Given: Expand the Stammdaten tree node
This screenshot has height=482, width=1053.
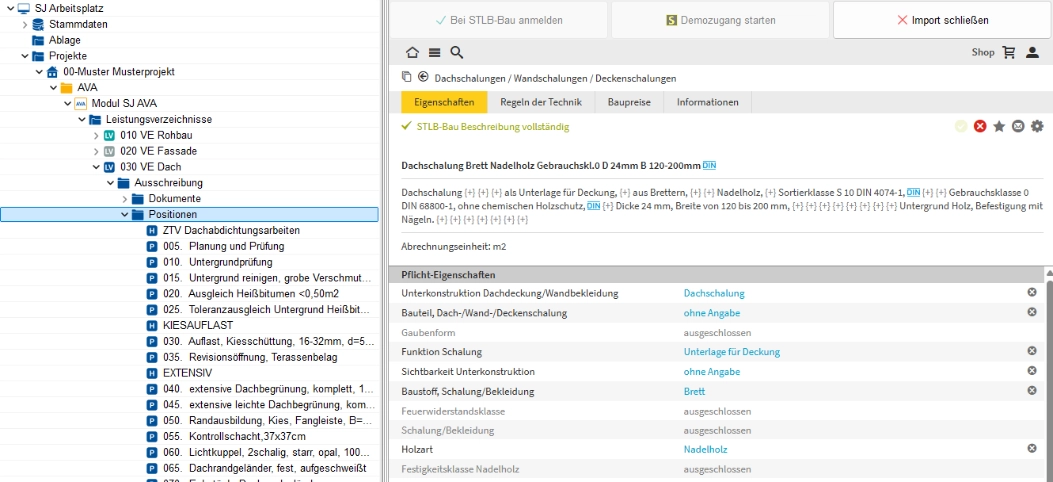Looking at the screenshot, I should 25,24.
